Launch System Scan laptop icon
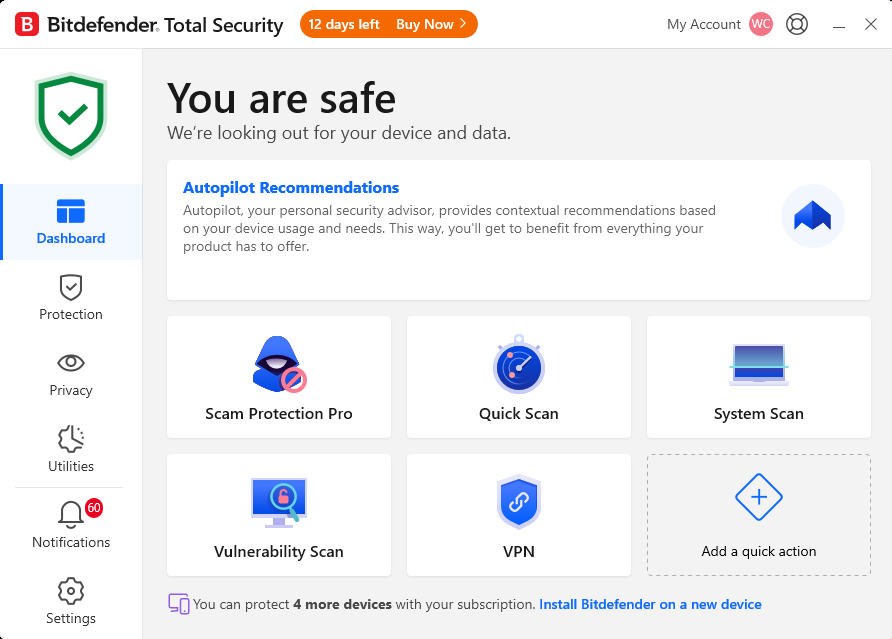Image resolution: width=892 pixels, height=639 pixels. pyautogui.click(x=759, y=365)
